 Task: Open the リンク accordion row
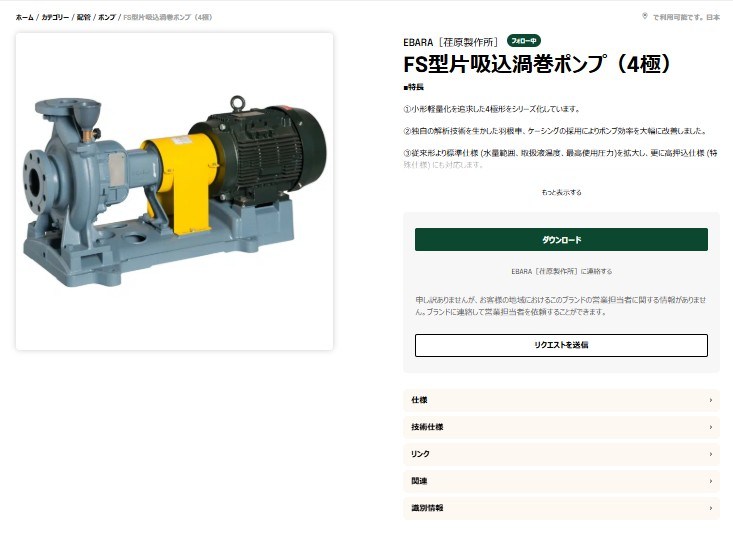coord(561,454)
